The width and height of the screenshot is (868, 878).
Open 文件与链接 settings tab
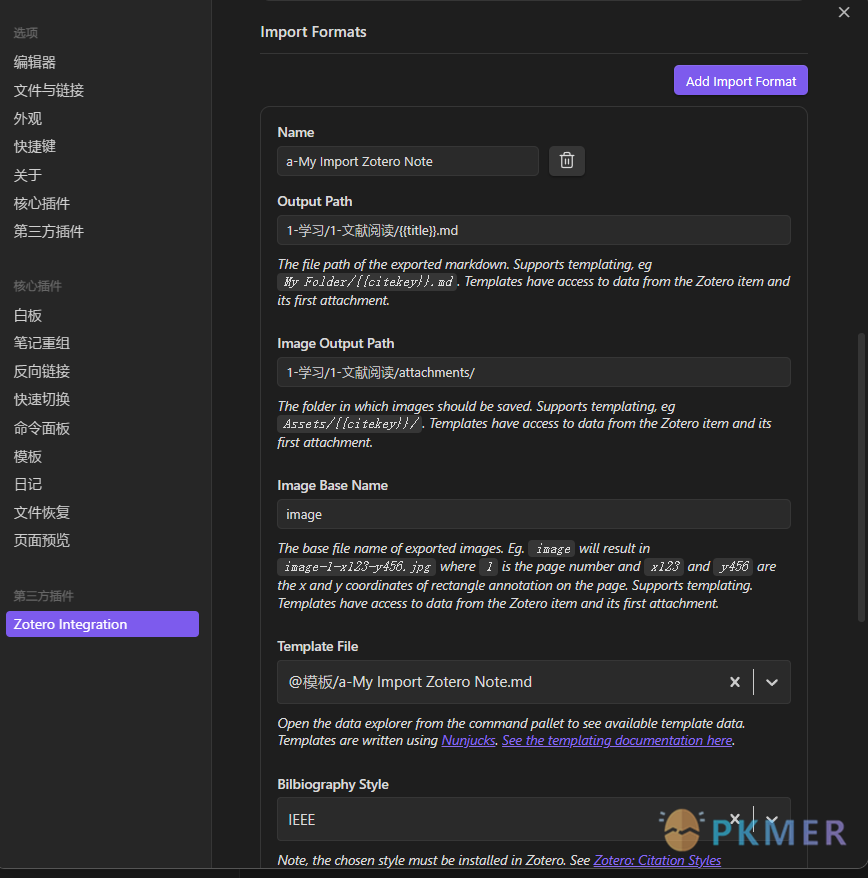[49, 90]
